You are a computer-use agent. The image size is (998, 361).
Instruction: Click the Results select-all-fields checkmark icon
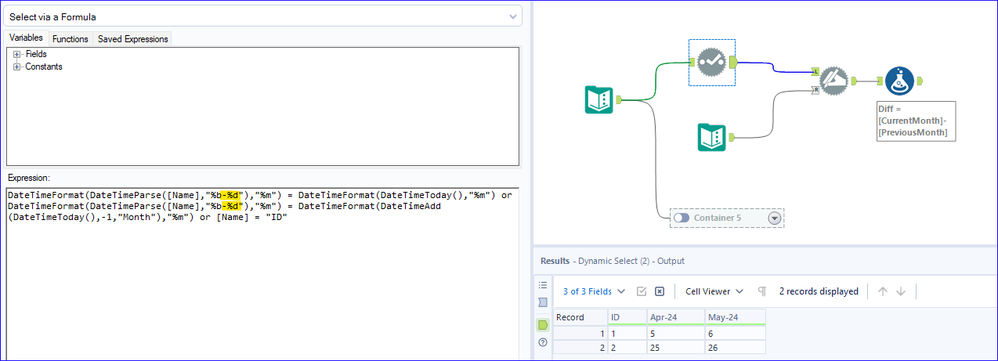(x=642, y=291)
